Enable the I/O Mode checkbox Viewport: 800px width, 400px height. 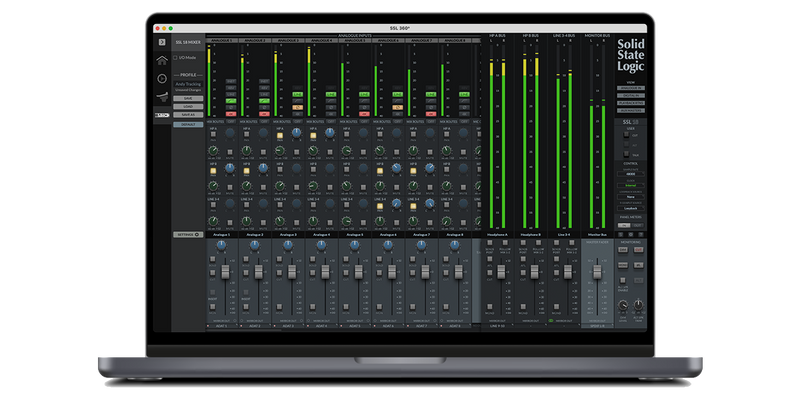176,58
